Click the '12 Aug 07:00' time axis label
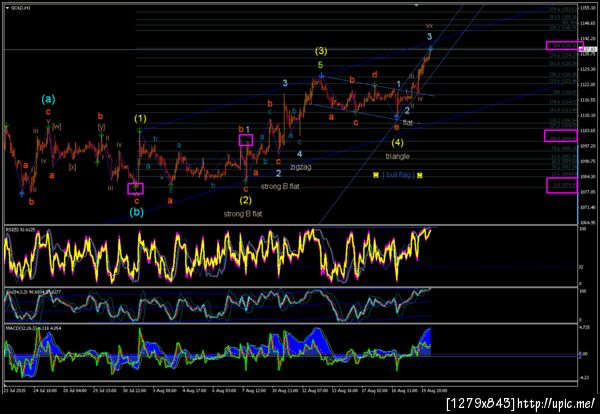The image size is (600, 414). pyautogui.click(x=315, y=391)
